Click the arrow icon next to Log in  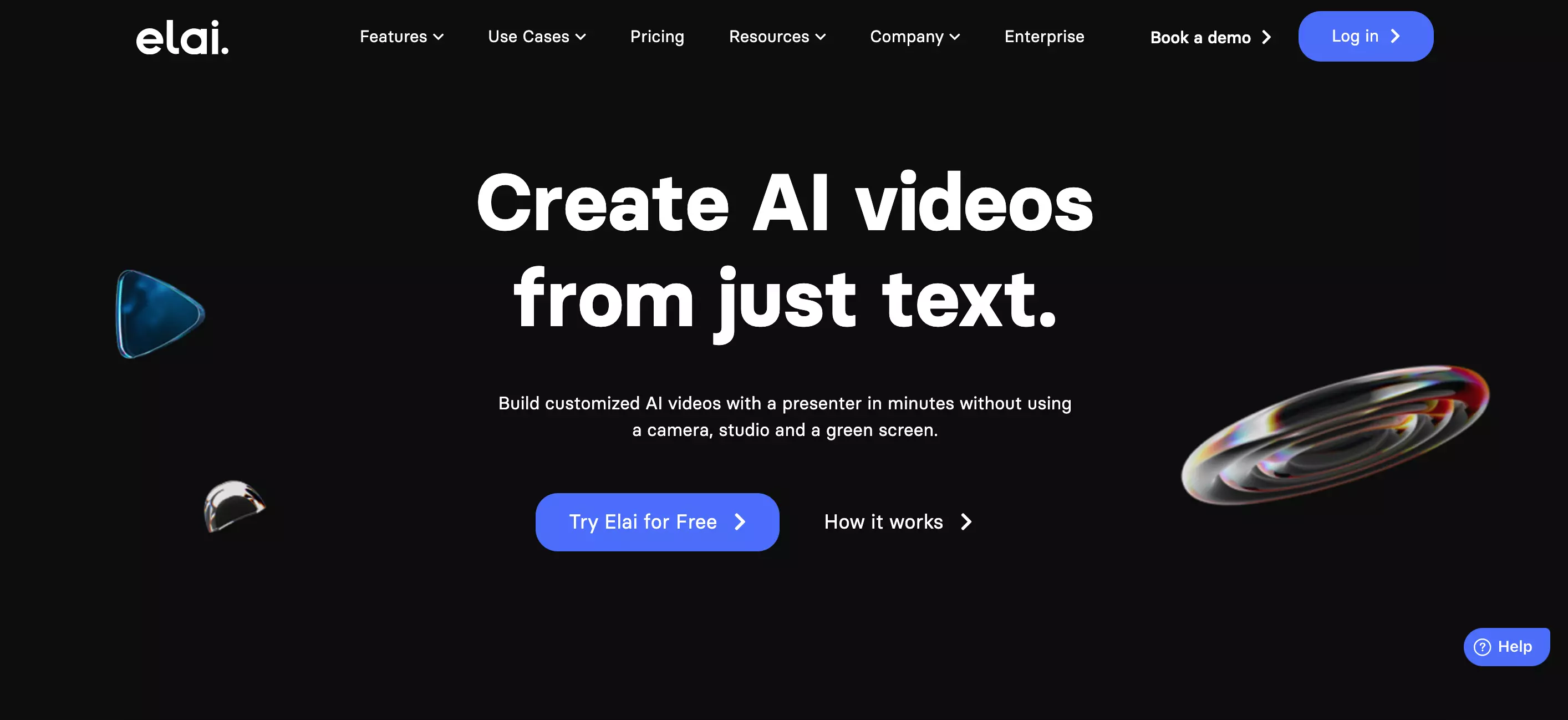pos(1400,35)
